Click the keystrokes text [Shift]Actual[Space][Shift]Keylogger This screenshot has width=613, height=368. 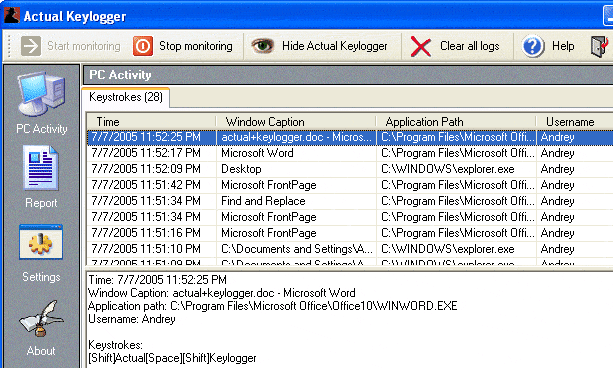(x=172, y=358)
